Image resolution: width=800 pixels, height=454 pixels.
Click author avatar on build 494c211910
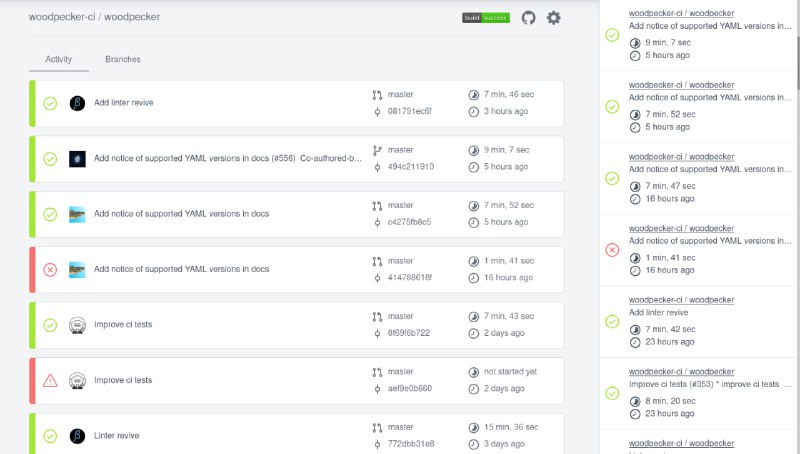pyautogui.click(x=77, y=159)
